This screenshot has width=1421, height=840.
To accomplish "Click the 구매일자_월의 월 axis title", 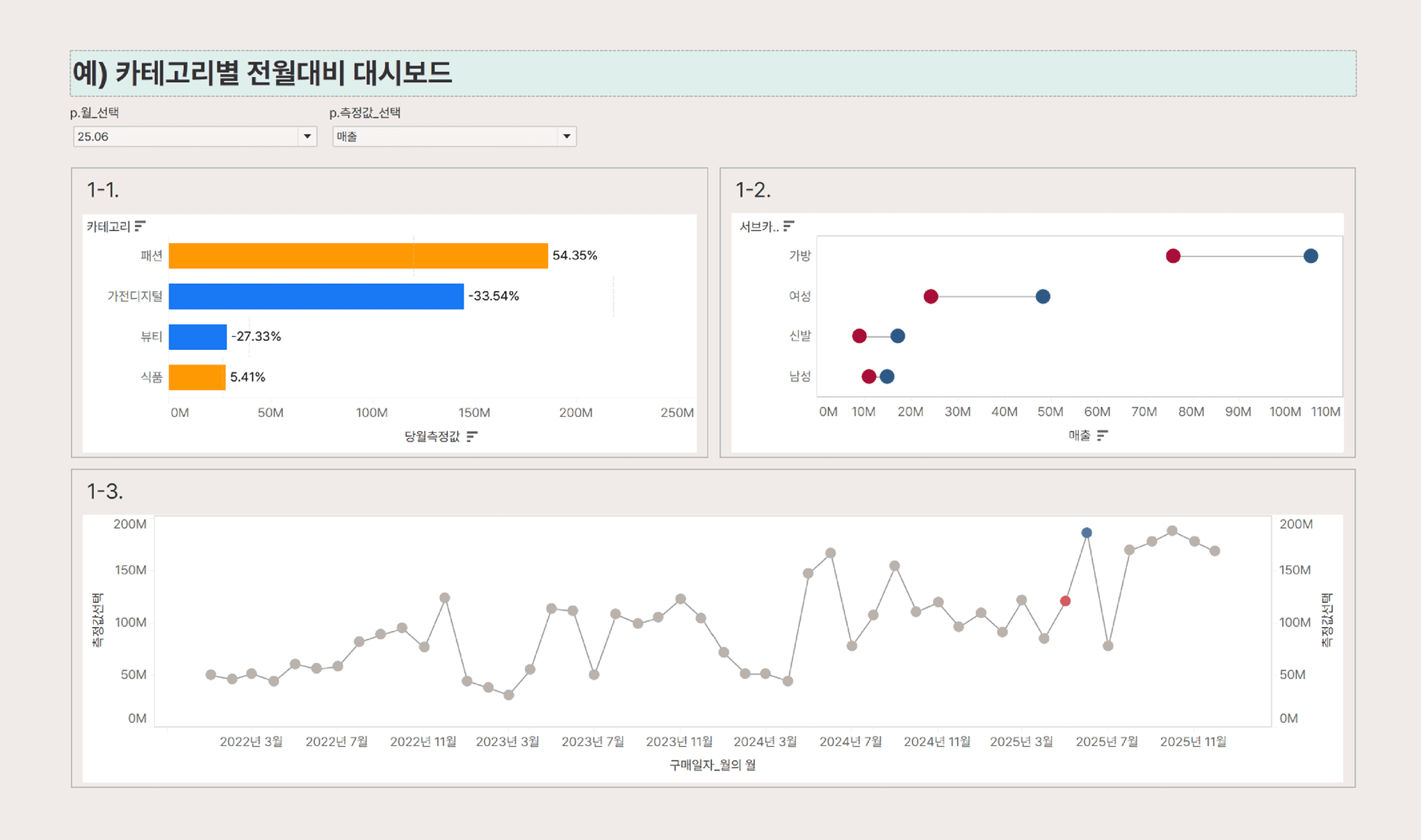I will coord(712,765).
